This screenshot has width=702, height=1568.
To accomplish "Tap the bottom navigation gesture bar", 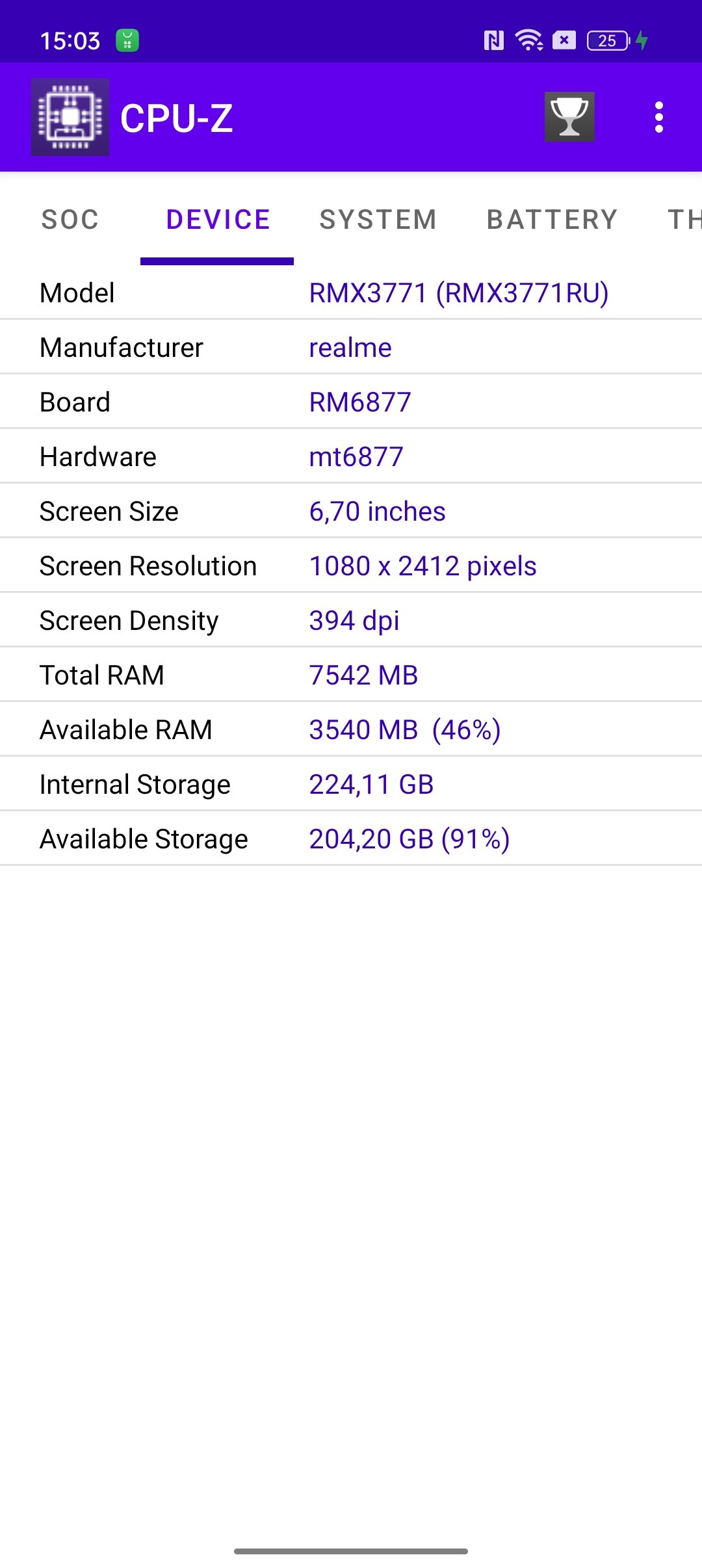I will pos(351,1551).
